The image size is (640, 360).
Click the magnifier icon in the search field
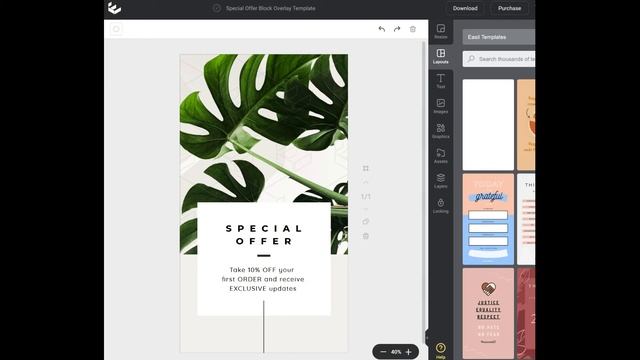[471, 59]
